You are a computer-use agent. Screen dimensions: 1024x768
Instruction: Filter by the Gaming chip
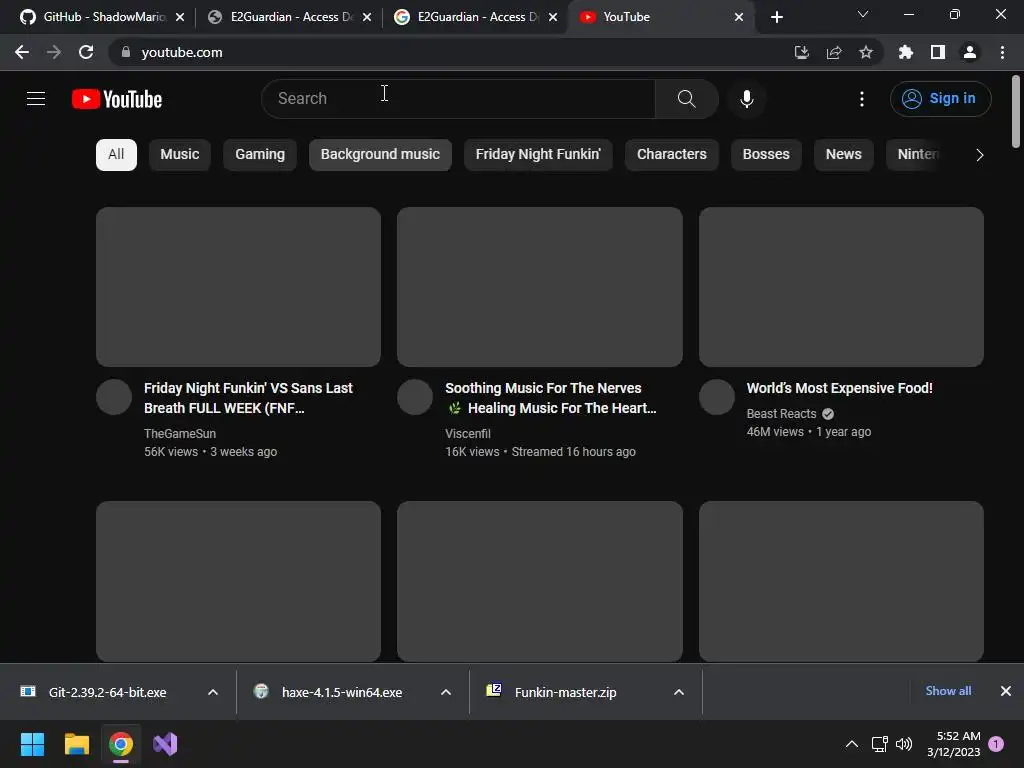[260, 155]
